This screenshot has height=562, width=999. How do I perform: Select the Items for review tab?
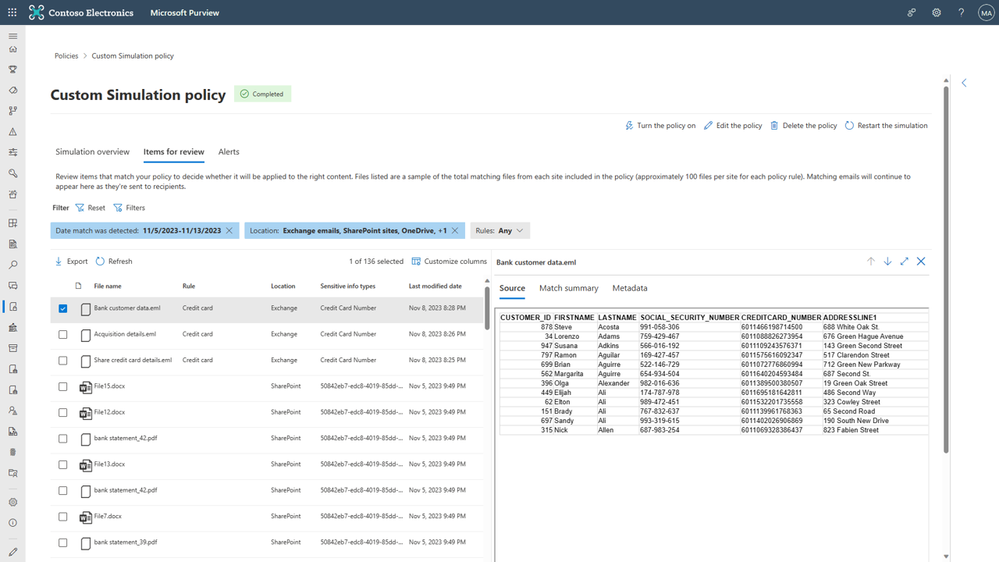tap(173, 152)
